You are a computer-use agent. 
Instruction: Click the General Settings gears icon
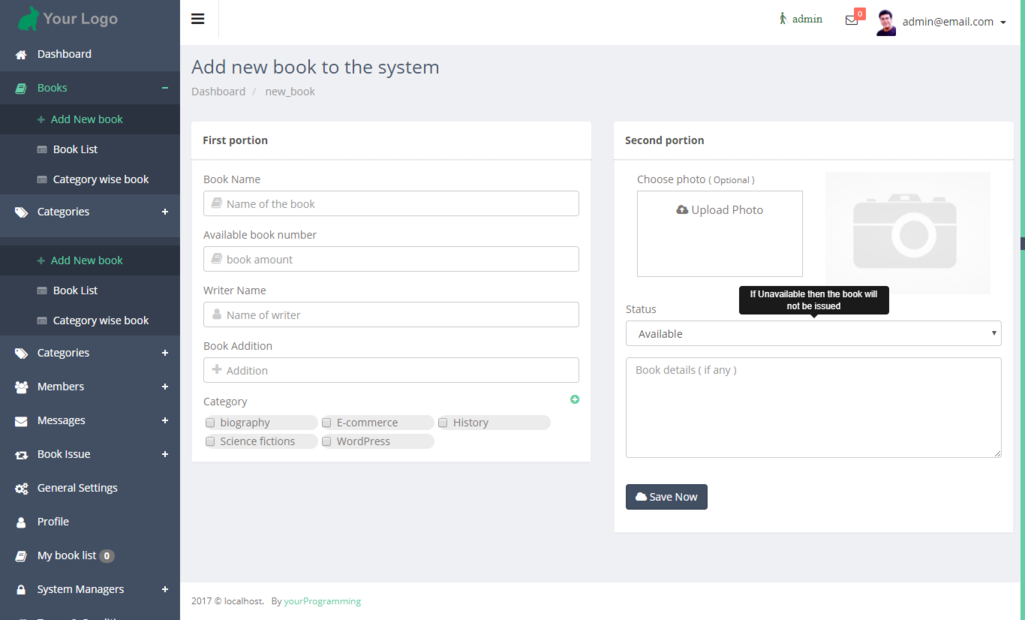(21, 489)
